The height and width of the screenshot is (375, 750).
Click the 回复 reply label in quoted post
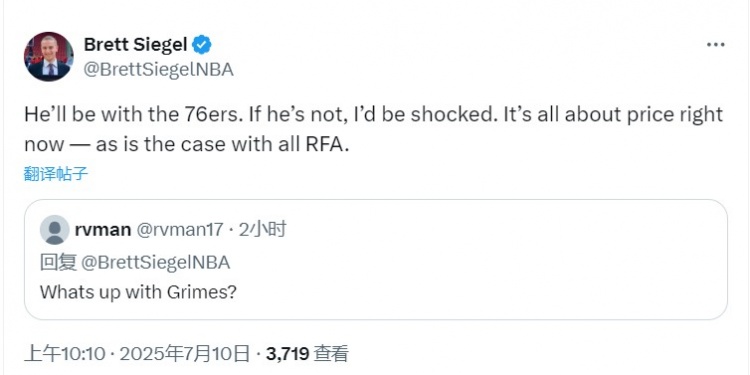click(x=58, y=263)
